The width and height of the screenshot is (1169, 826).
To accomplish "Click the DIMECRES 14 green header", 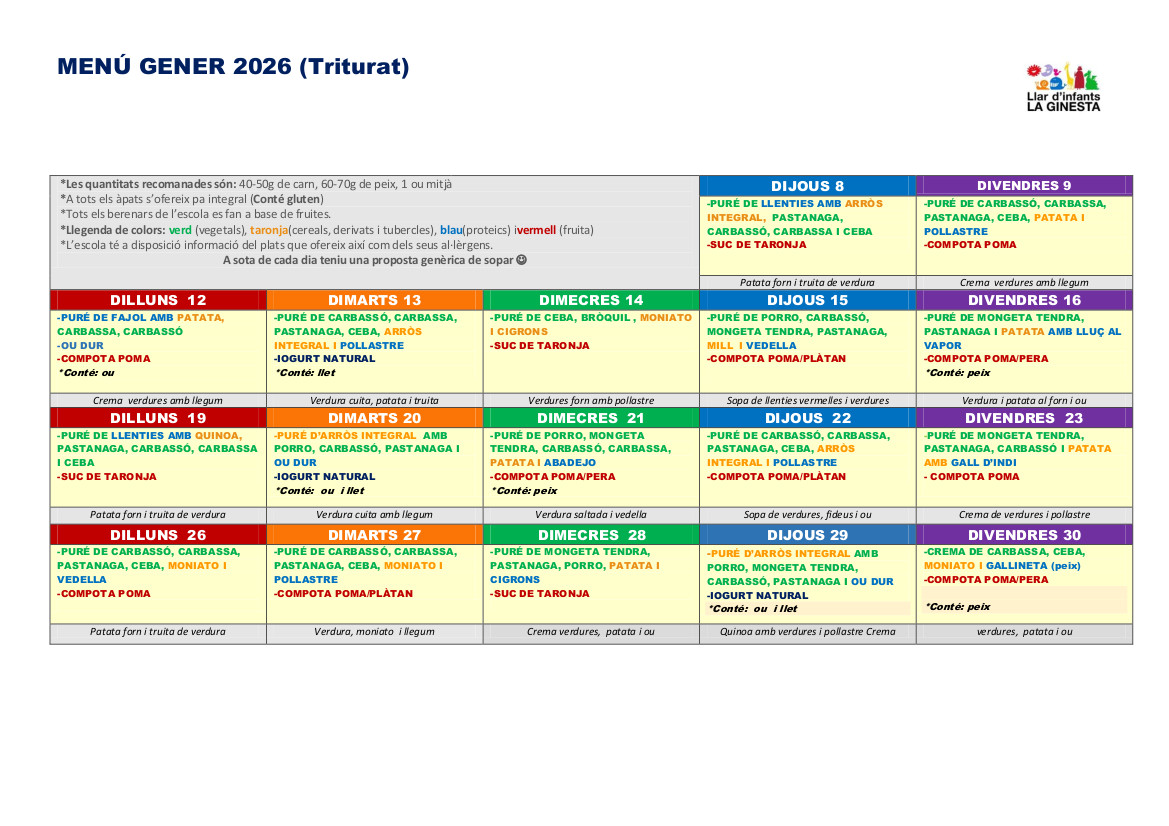I will (x=591, y=300).
